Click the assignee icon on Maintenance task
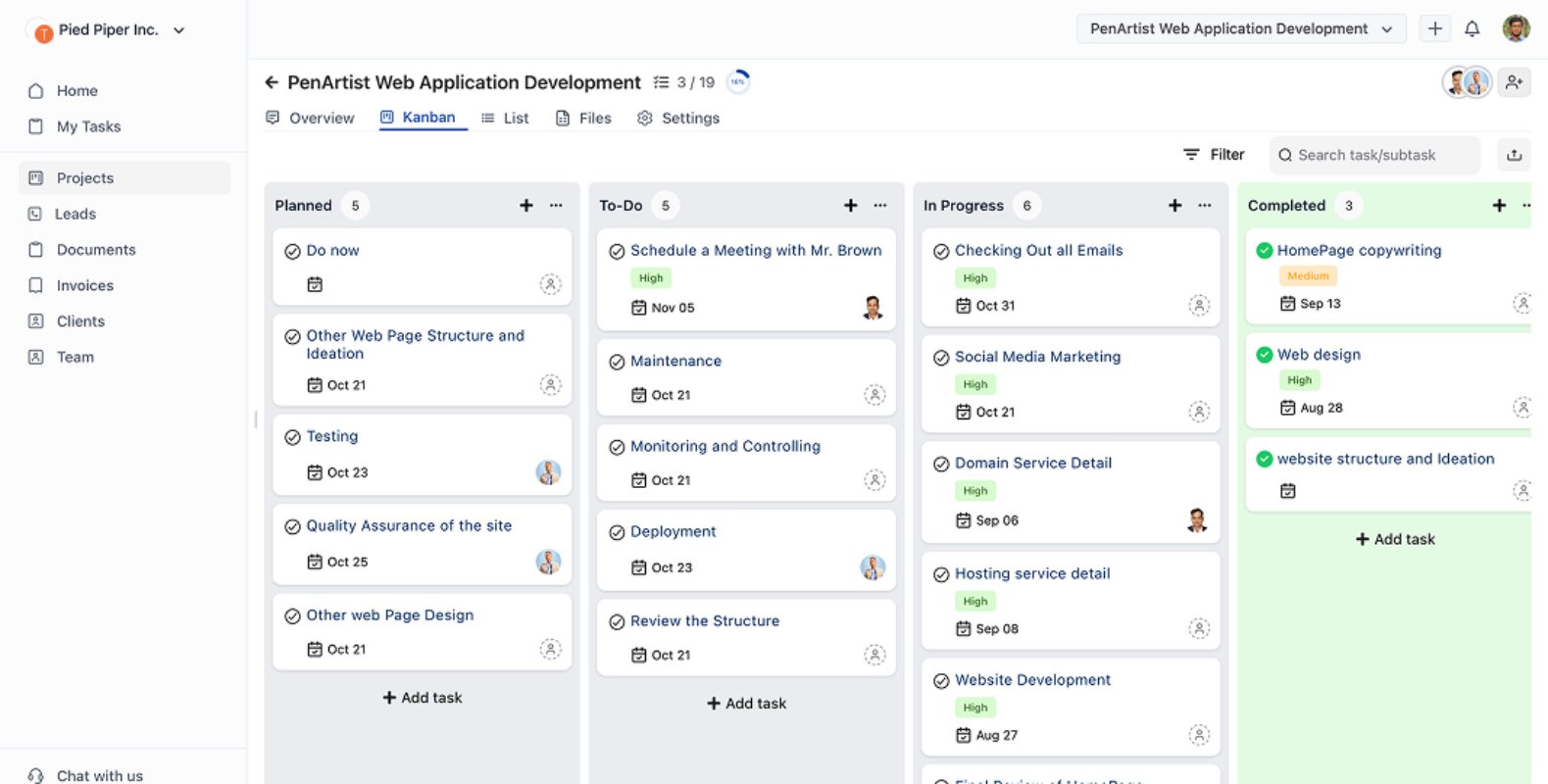Screen dimensions: 1548x784 (874, 395)
